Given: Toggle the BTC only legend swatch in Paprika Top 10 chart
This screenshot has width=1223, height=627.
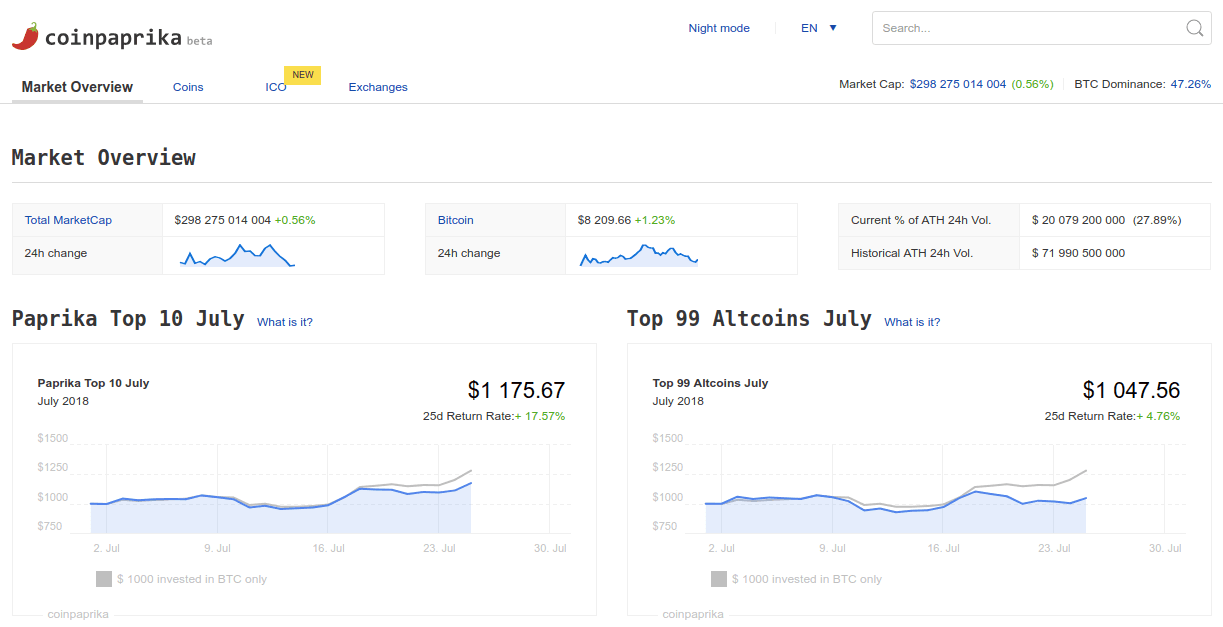Looking at the screenshot, I should click(x=104, y=579).
